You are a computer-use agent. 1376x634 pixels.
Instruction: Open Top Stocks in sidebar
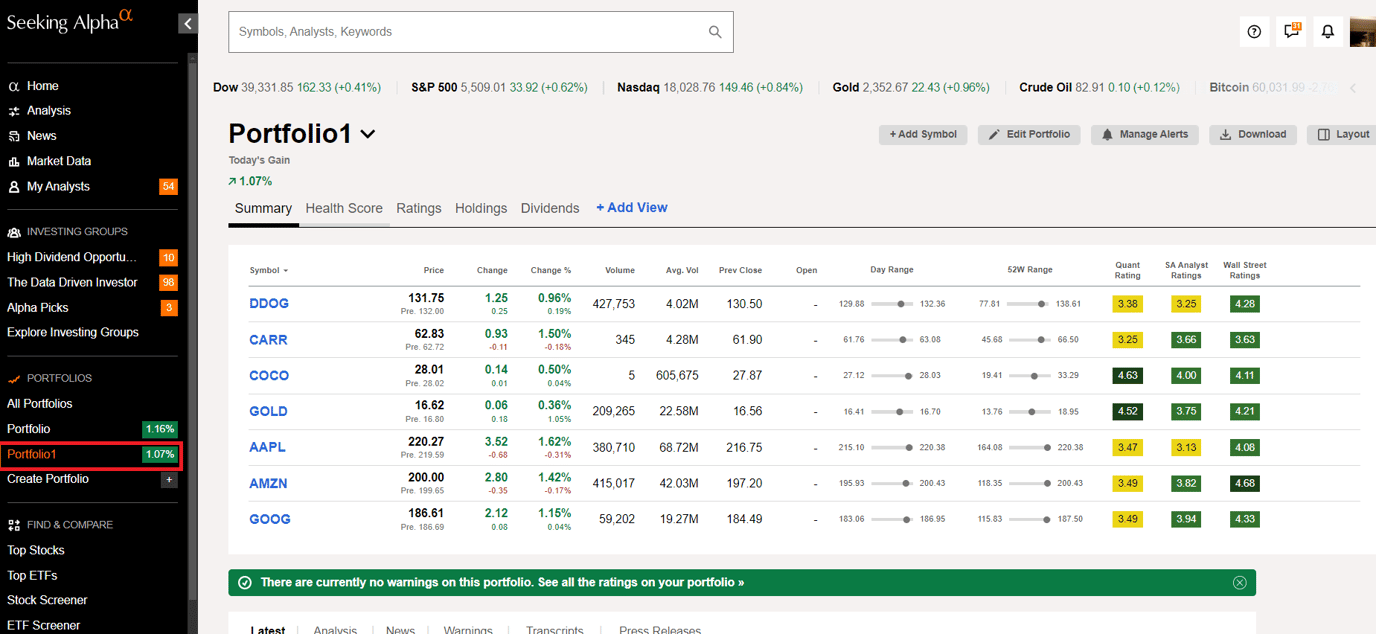click(x=36, y=550)
